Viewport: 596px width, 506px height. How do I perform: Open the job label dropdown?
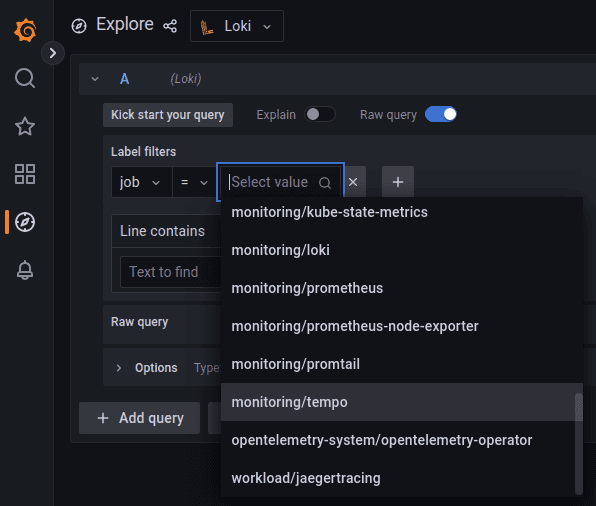tap(142, 182)
